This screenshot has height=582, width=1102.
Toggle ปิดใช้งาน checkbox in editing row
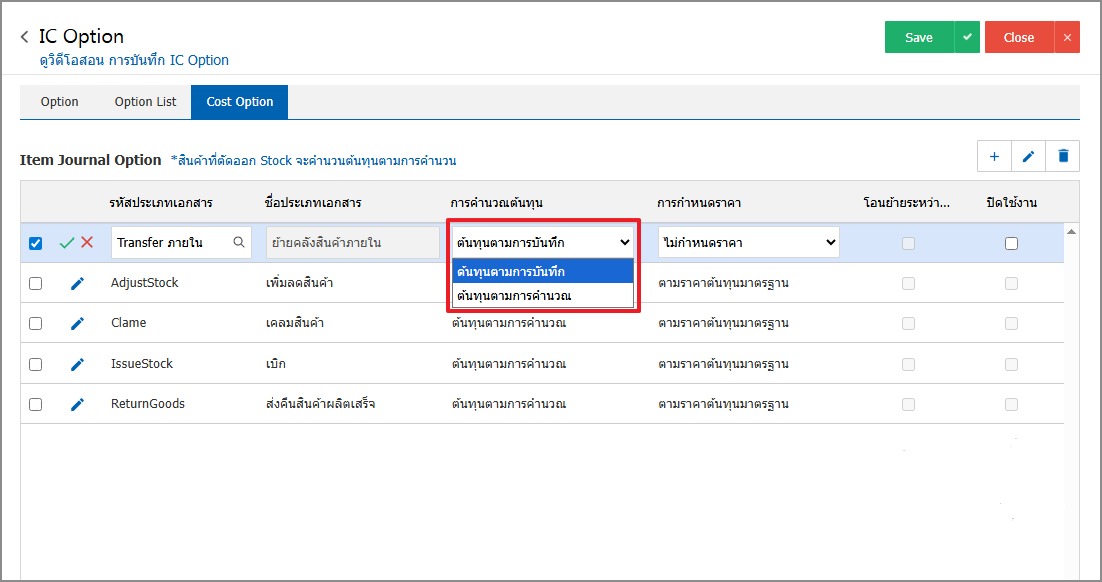tap(1011, 243)
